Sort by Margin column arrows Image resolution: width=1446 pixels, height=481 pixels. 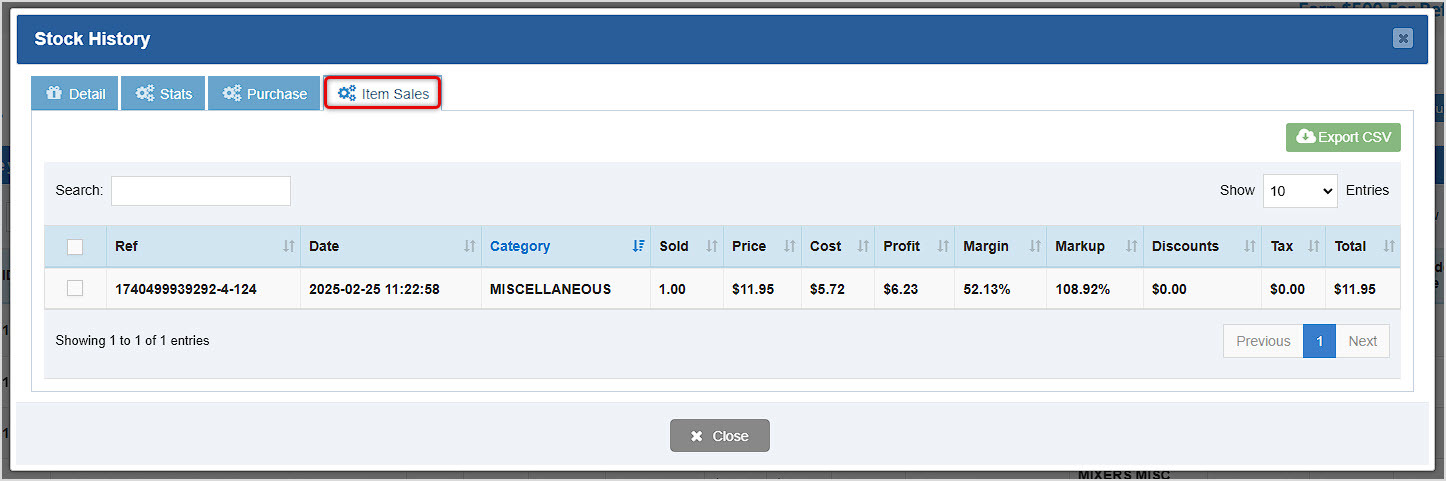tap(1034, 246)
